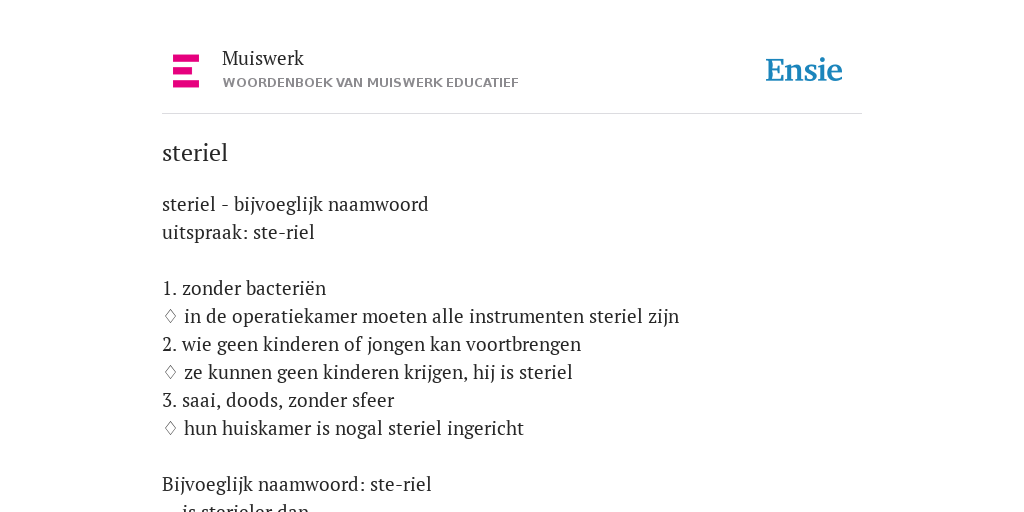
Task: Open the Ensie logo link
Action: (804, 71)
